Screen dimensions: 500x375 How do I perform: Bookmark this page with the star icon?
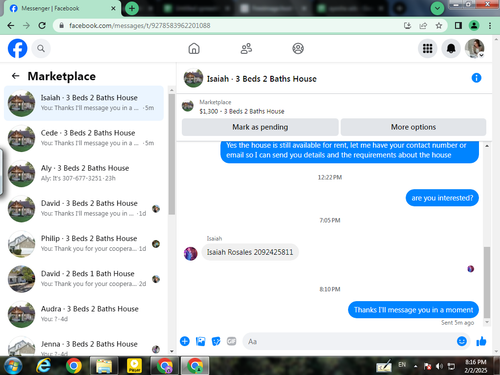(439, 26)
